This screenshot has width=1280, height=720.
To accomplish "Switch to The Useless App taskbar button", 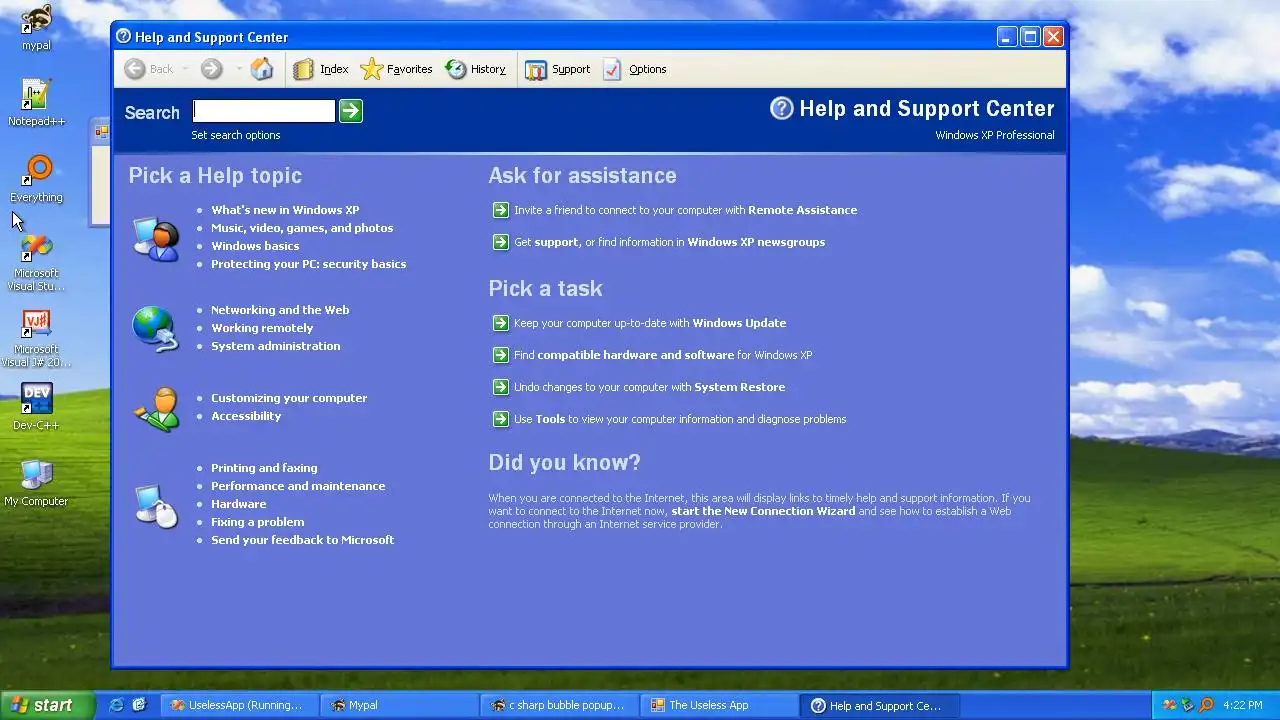I will pyautogui.click(x=719, y=705).
